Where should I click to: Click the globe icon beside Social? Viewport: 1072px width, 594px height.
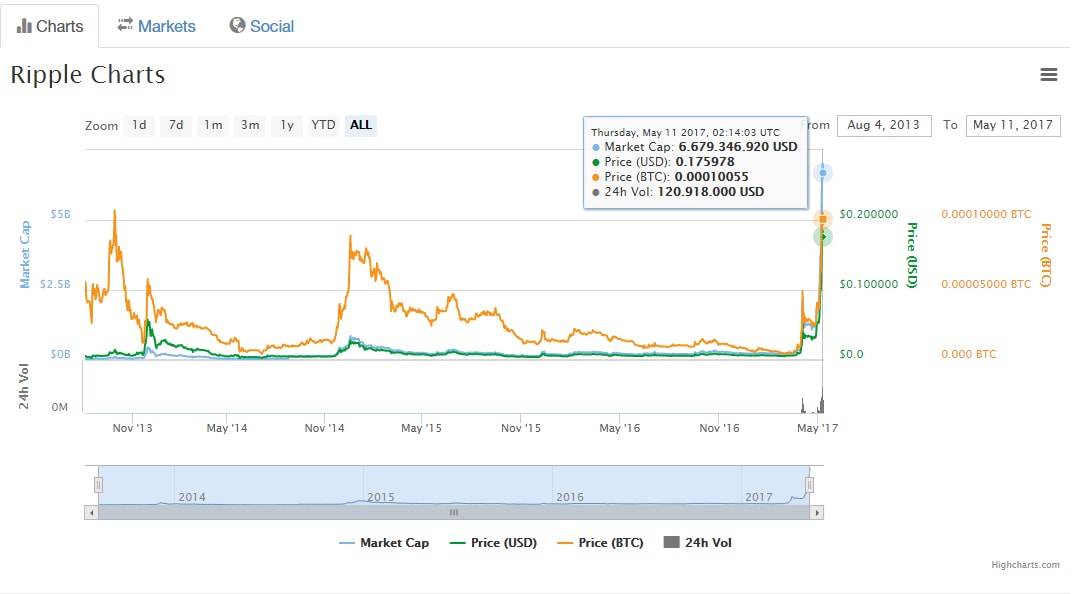coord(237,25)
